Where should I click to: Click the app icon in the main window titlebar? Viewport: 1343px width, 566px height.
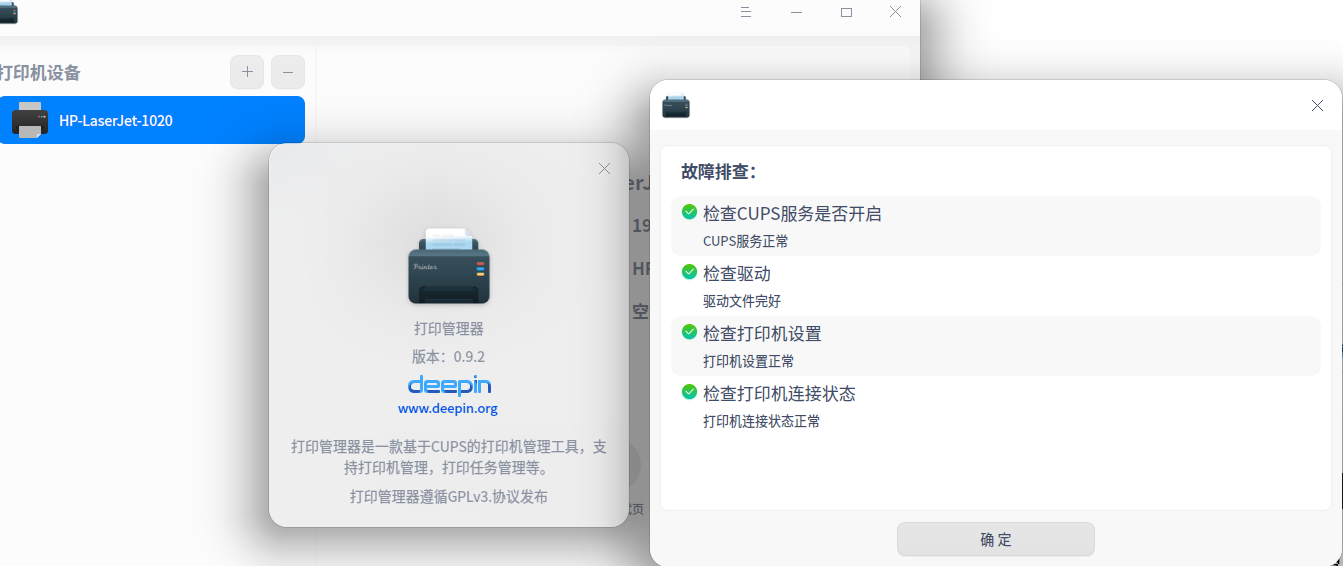point(8,13)
